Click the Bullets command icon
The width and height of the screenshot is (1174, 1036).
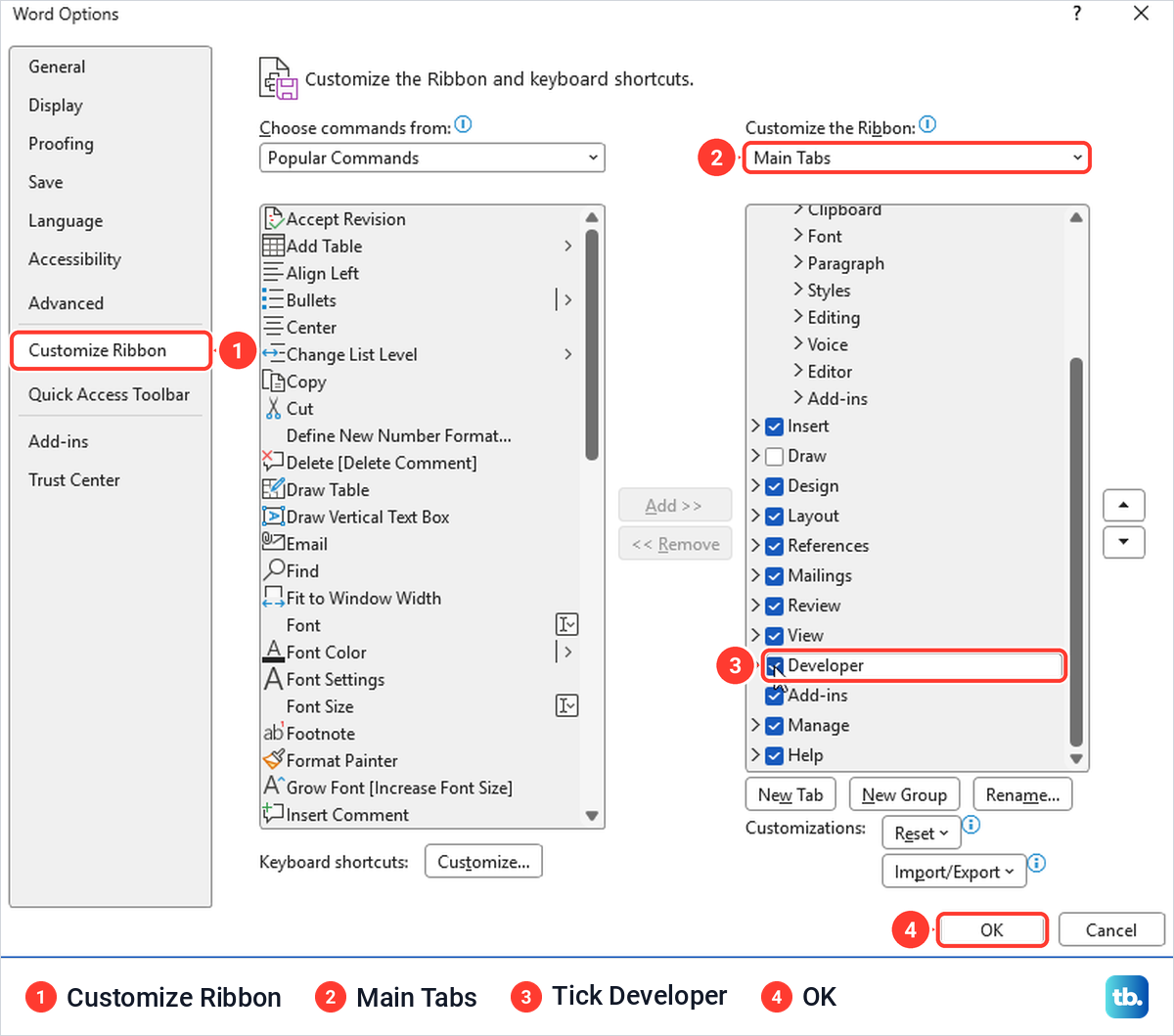pos(274,300)
